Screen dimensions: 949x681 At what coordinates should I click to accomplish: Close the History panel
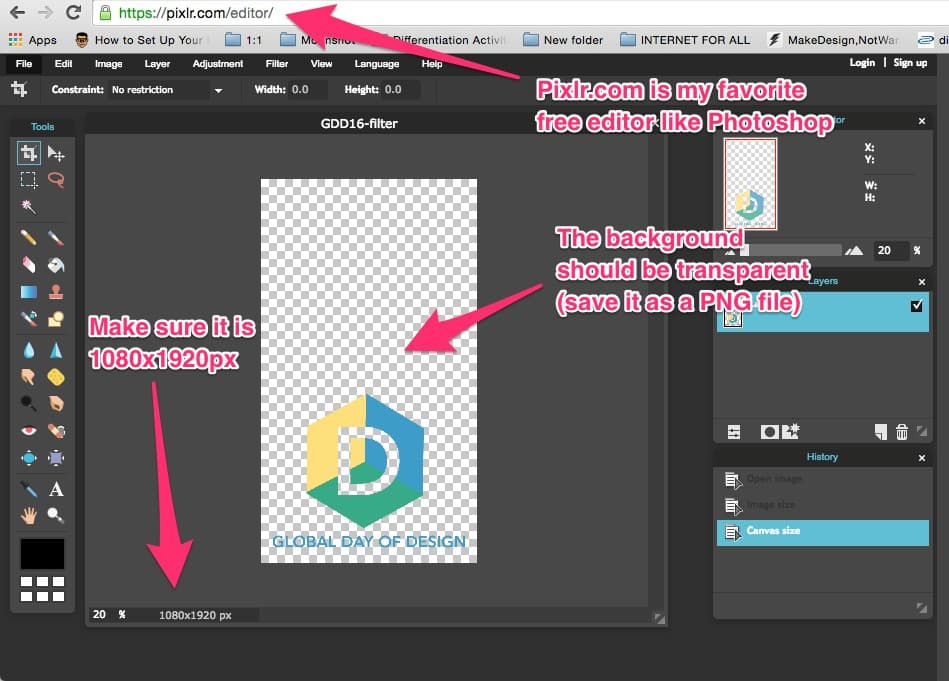pos(921,458)
